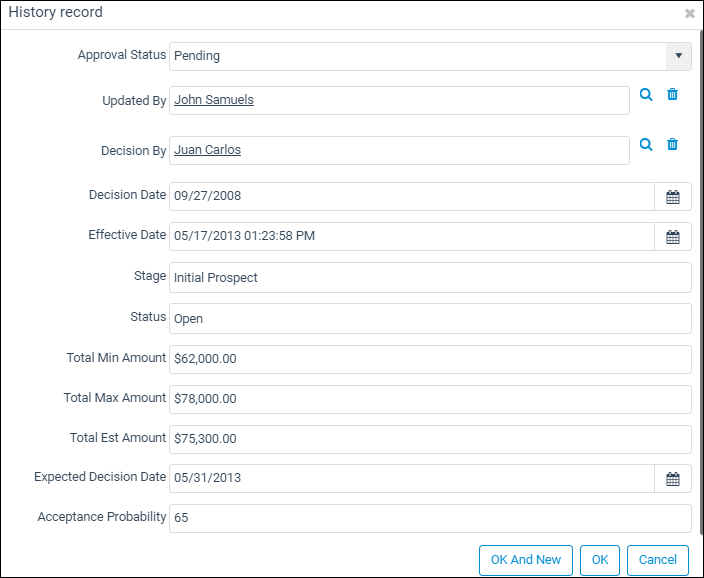Open the Decision Date calendar picker
Image resolution: width=704 pixels, height=578 pixels.
click(673, 197)
